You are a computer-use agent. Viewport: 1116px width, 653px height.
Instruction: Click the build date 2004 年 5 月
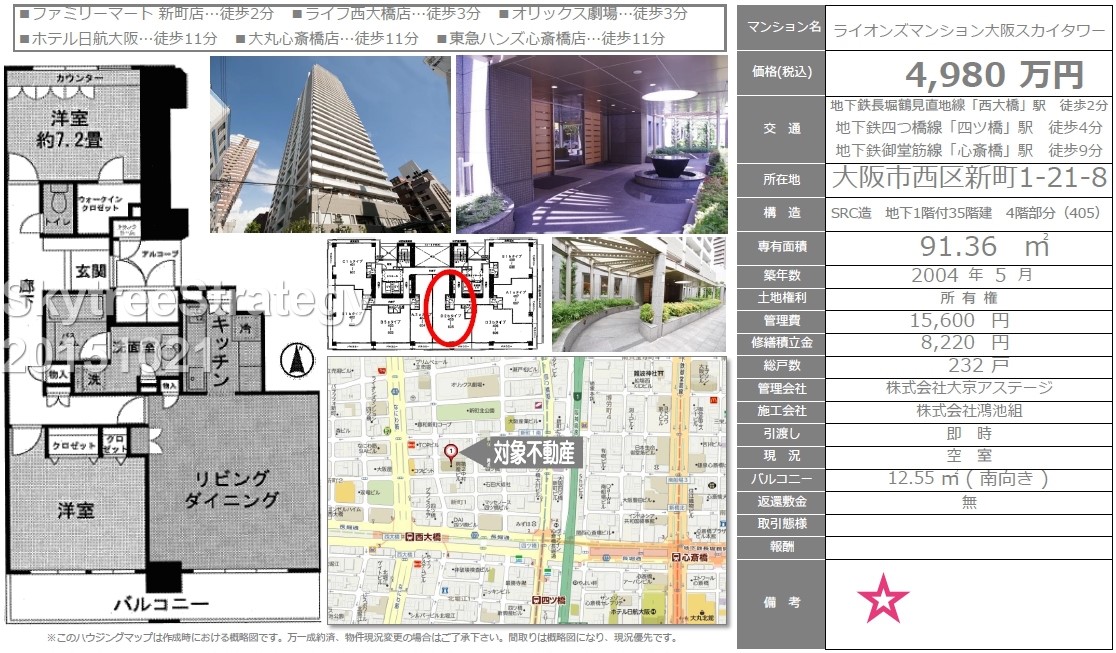(x=971, y=275)
